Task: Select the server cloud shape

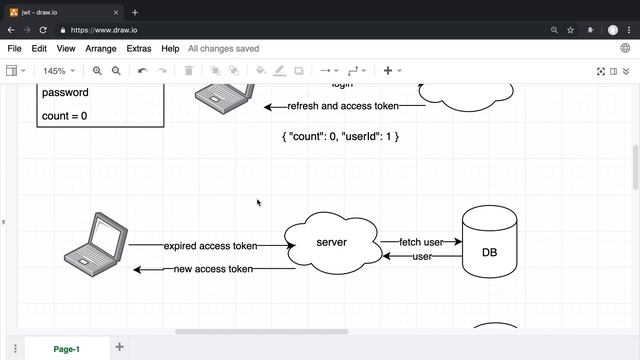Action: point(333,243)
